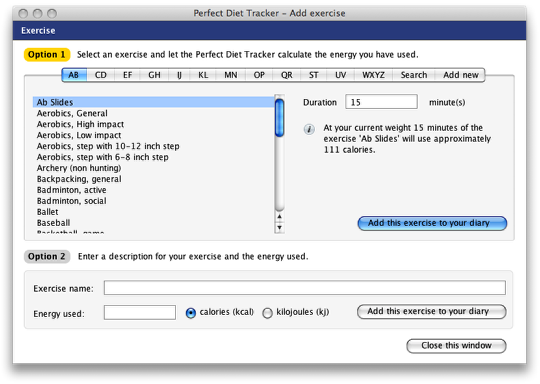
Task: Open the UV exercise tab
Action: tap(341, 75)
